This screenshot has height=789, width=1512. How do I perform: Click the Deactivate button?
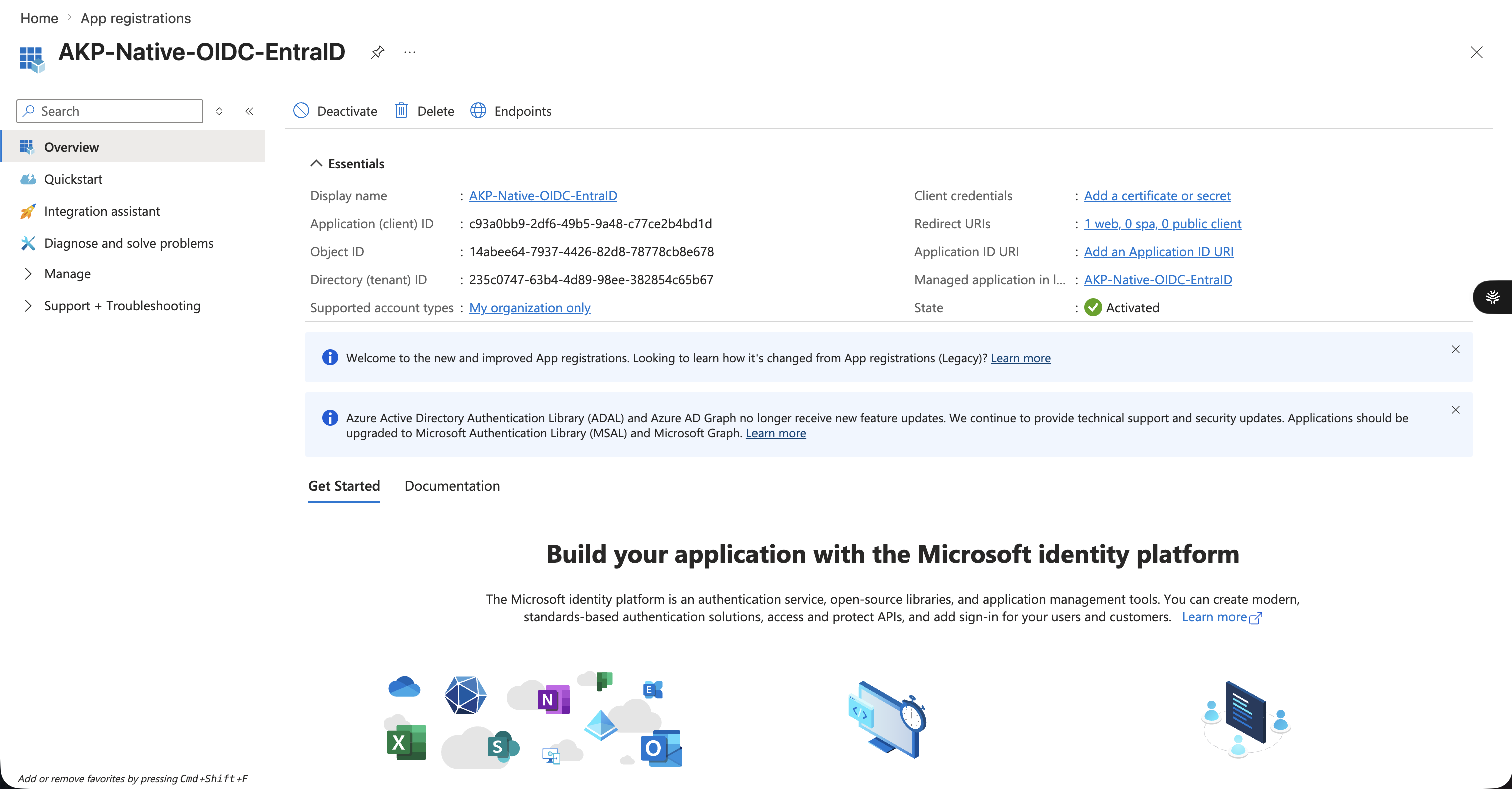click(x=335, y=111)
